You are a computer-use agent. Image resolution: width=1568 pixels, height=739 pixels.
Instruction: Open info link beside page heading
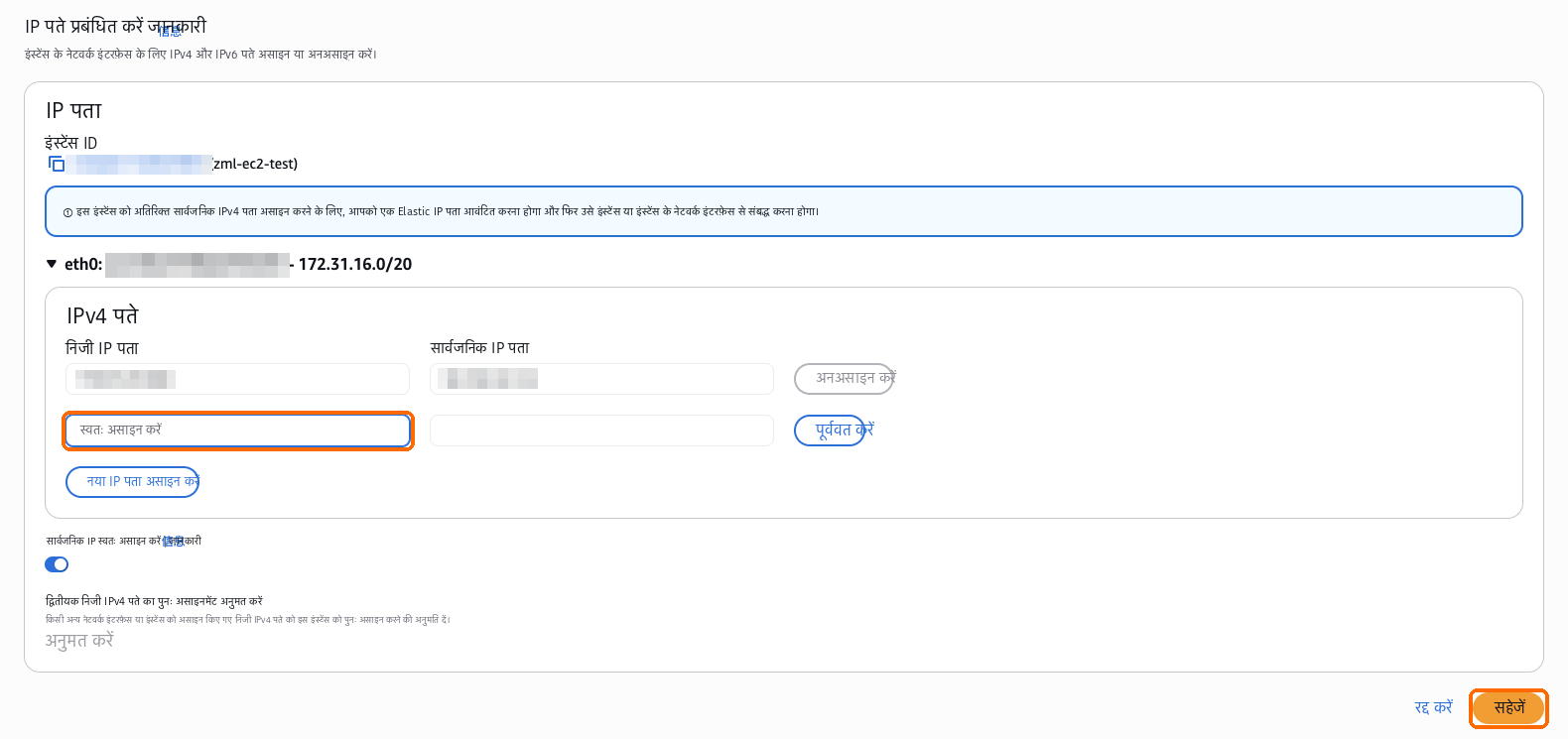tap(171, 31)
